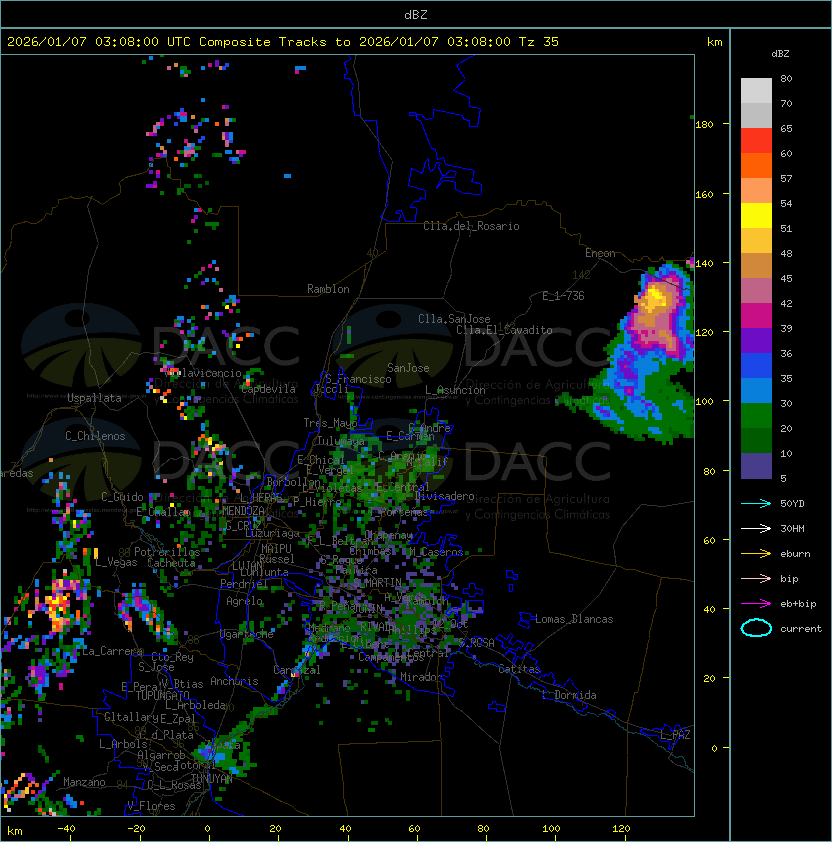Click the 'MENDOZA' label on the map

(x=243, y=510)
